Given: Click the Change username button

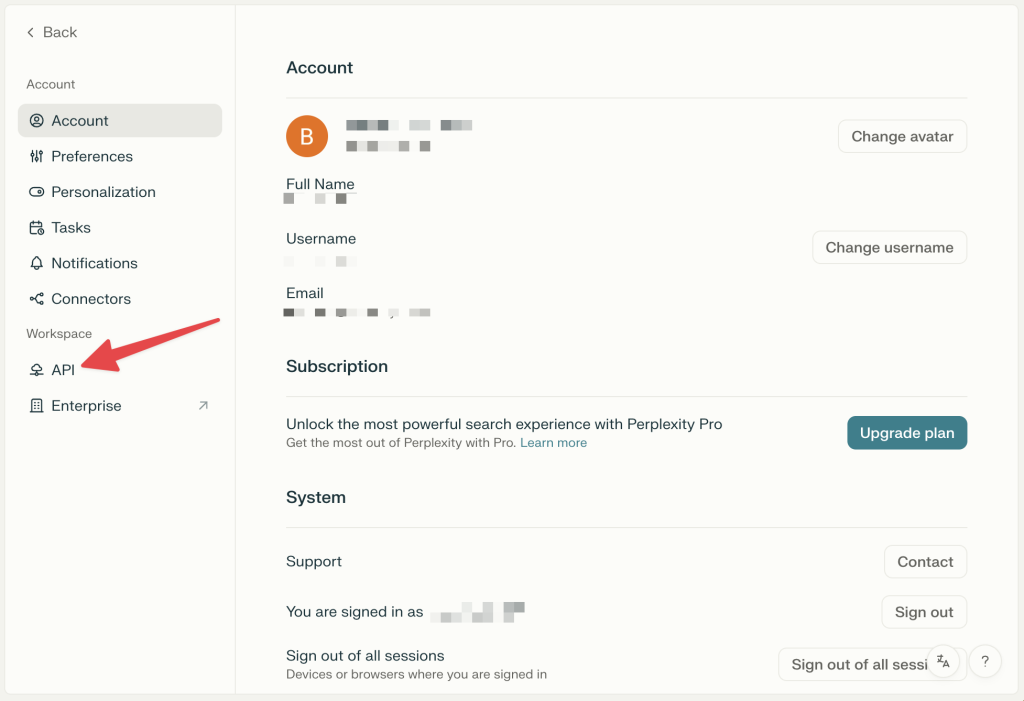Looking at the screenshot, I should 889,247.
